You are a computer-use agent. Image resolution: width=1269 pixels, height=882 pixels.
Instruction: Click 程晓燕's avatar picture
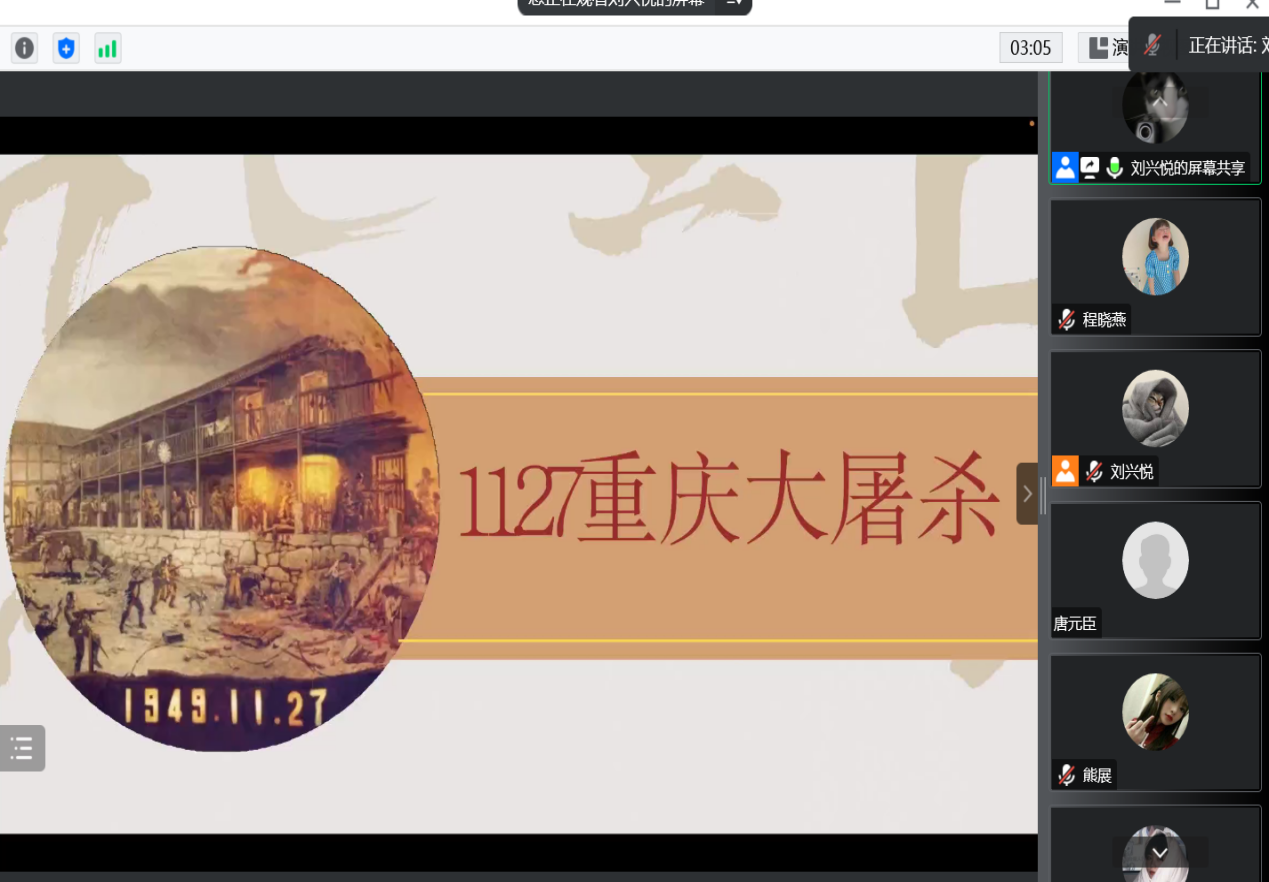click(x=1155, y=257)
